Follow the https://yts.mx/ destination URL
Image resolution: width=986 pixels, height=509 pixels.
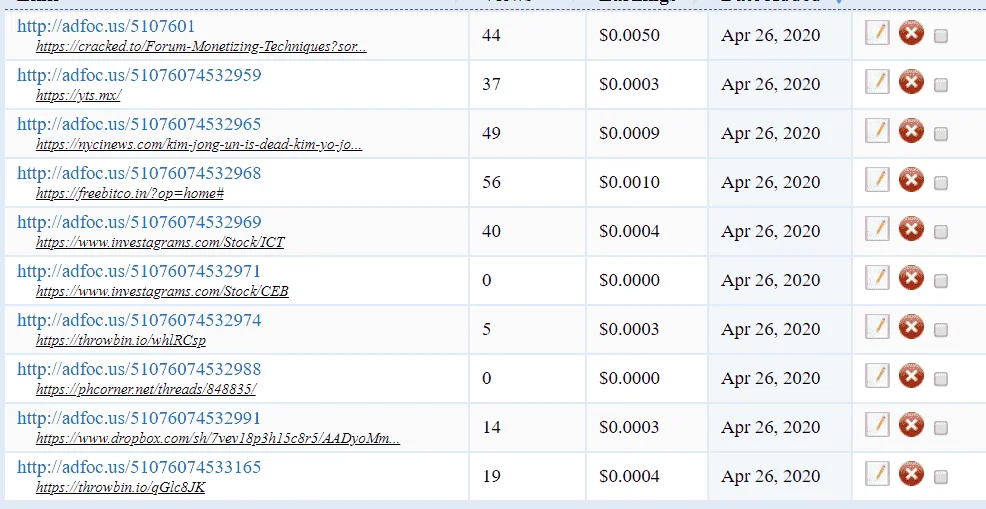pyautogui.click(x=79, y=96)
